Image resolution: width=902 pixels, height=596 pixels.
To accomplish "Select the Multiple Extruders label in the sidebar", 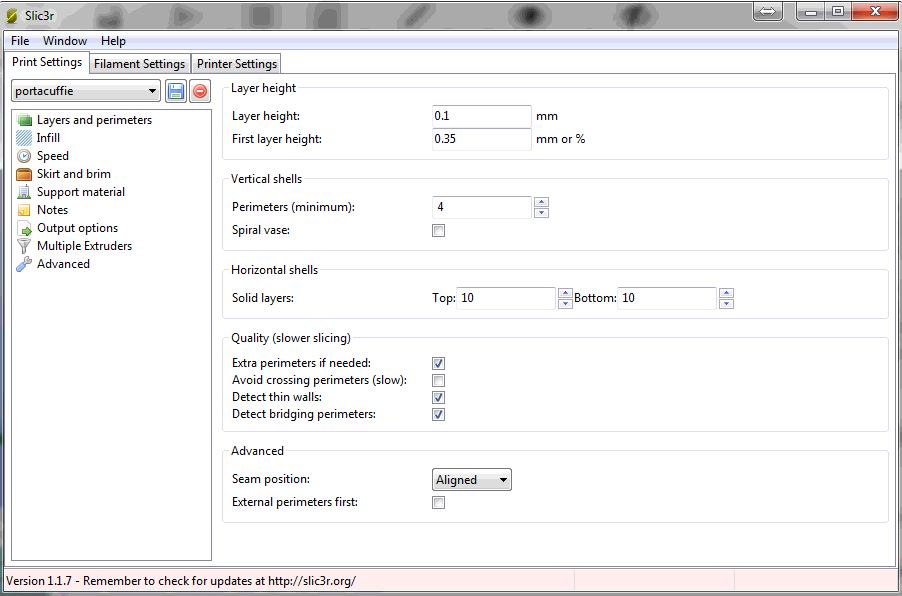I will click(85, 246).
